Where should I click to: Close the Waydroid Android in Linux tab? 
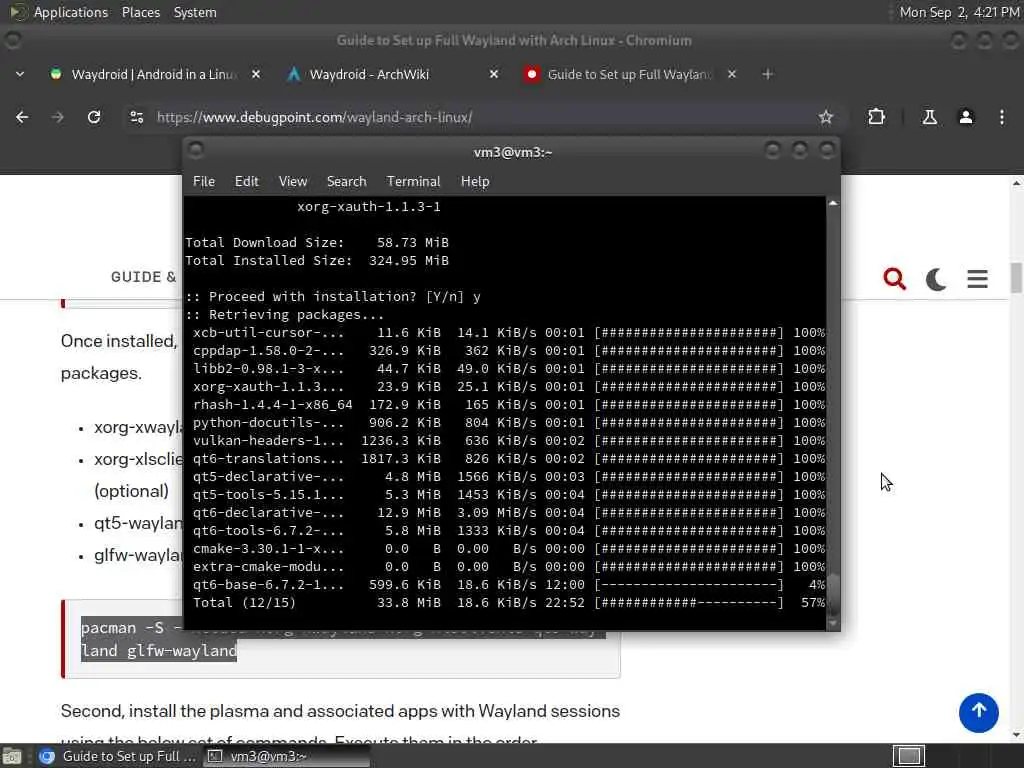256,74
